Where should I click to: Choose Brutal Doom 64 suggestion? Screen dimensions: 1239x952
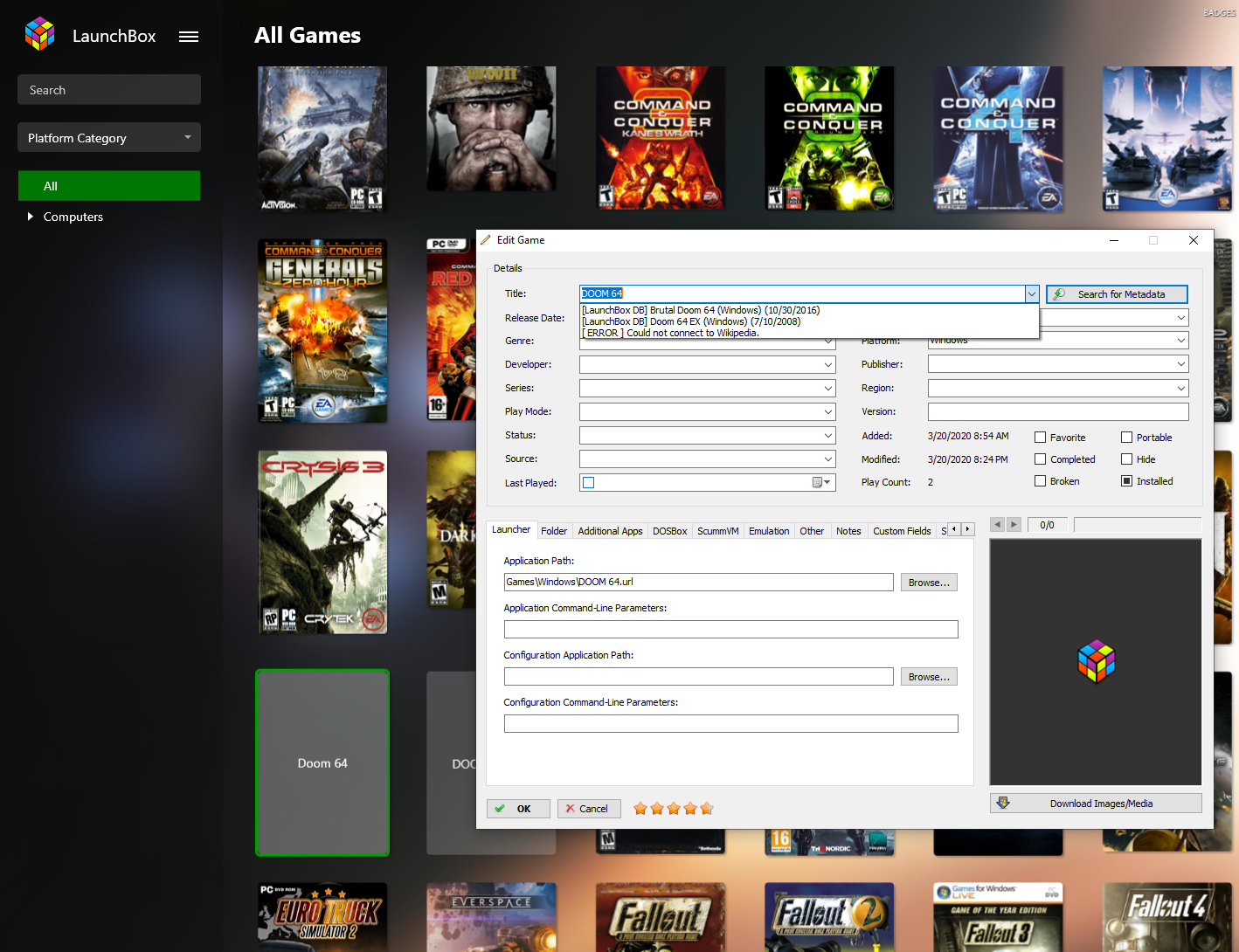point(701,310)
